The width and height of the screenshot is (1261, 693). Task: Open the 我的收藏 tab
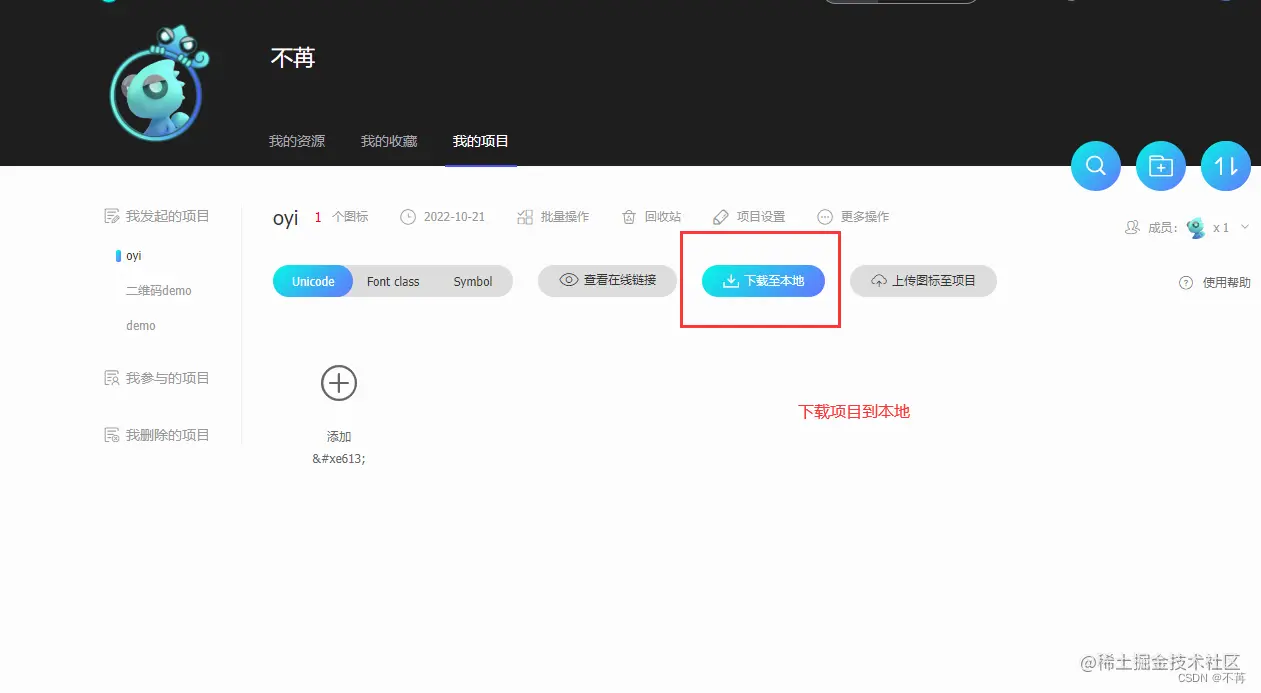[x=388, y=140]
